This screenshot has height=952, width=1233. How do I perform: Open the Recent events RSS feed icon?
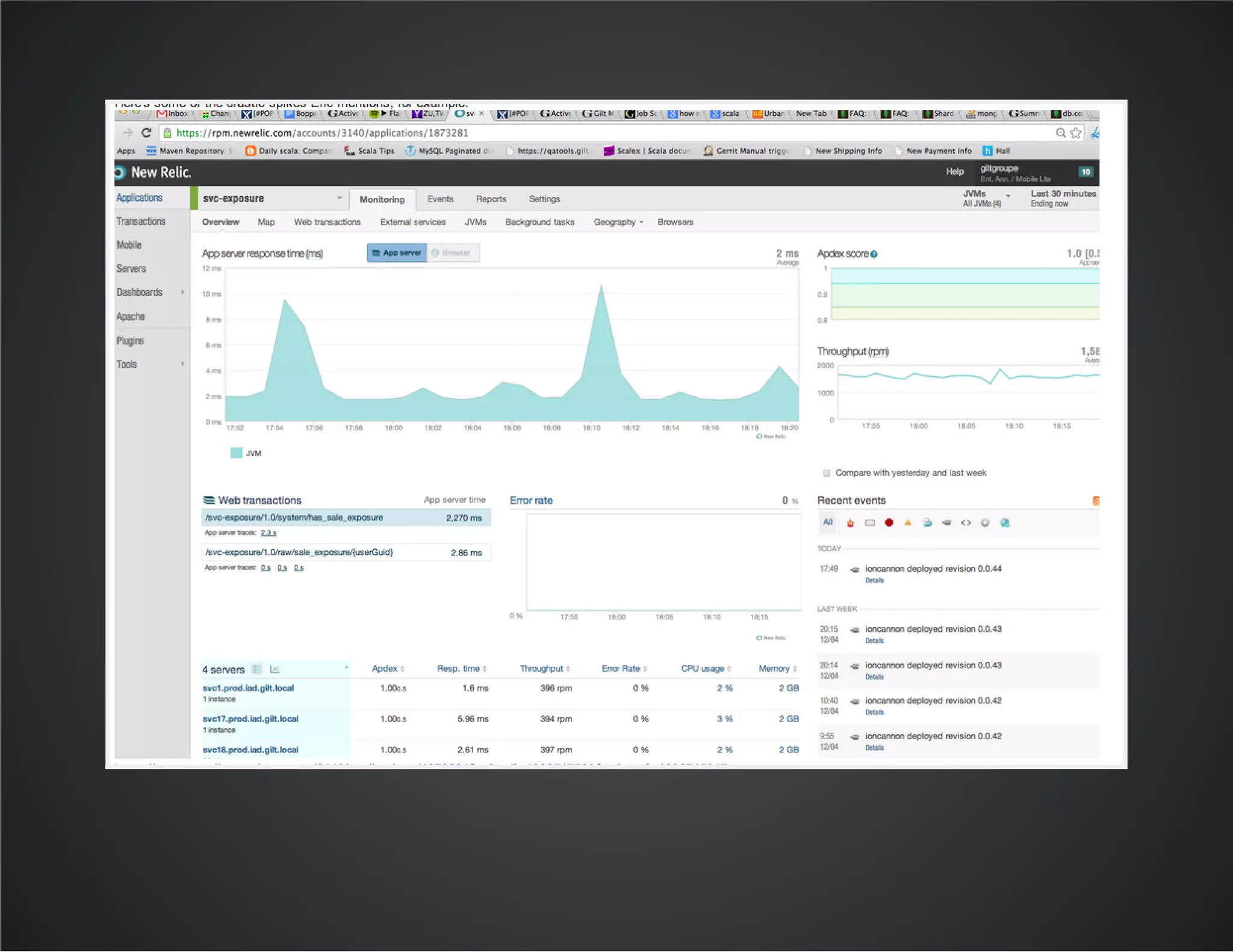(x=1095, y=500)
